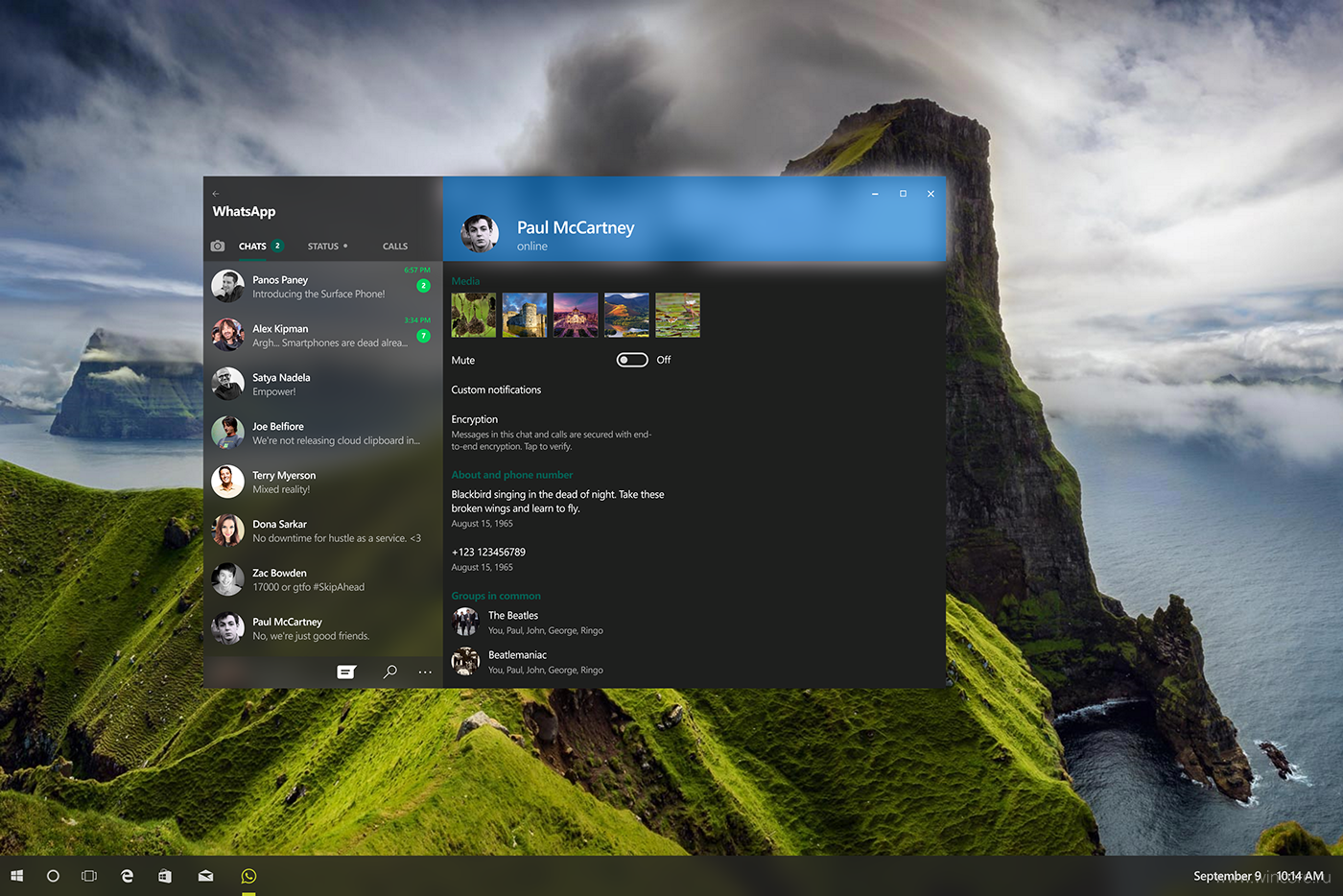Open Encryption verification details
The image size is (1343, 896).
pos(552,433)
